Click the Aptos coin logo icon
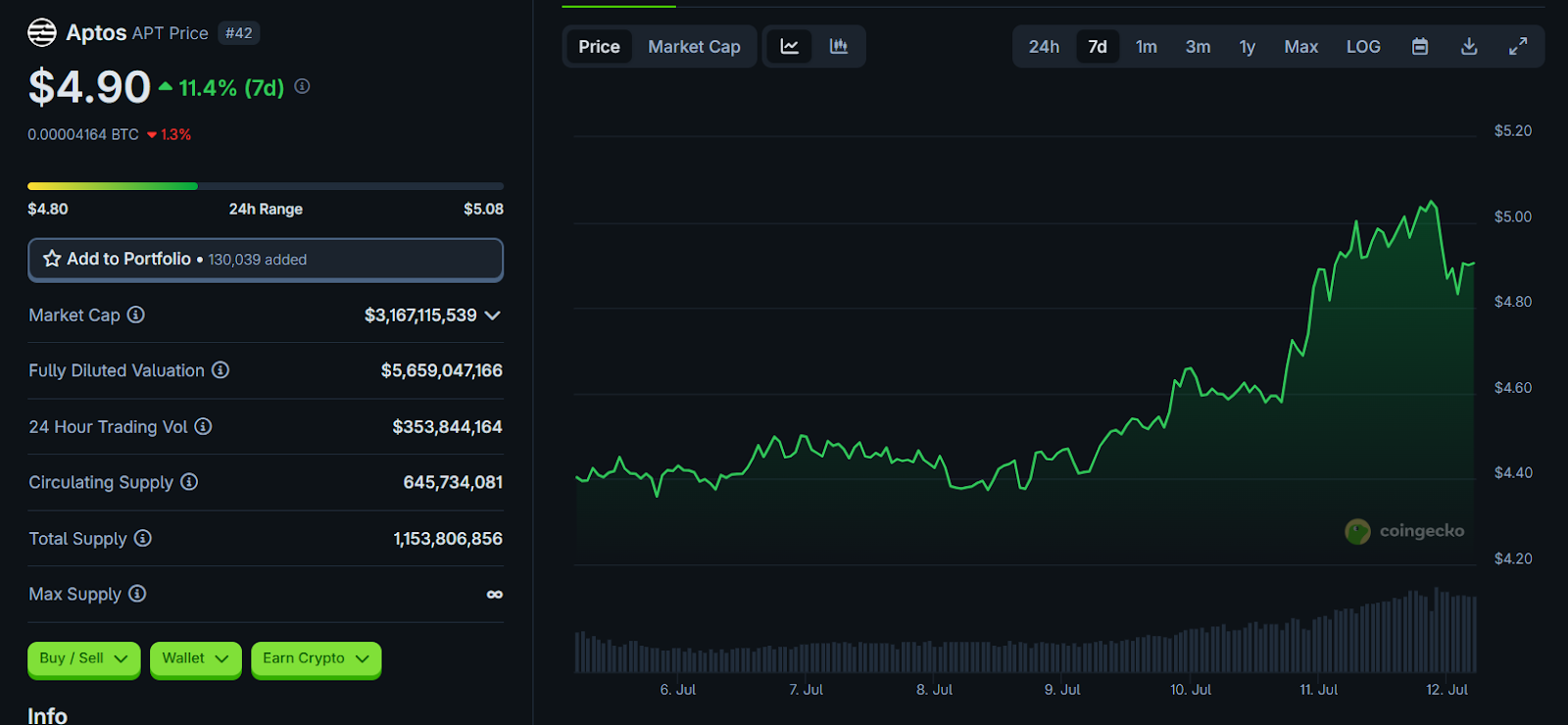Screen dimensions: 1568x725 (42, 32)
